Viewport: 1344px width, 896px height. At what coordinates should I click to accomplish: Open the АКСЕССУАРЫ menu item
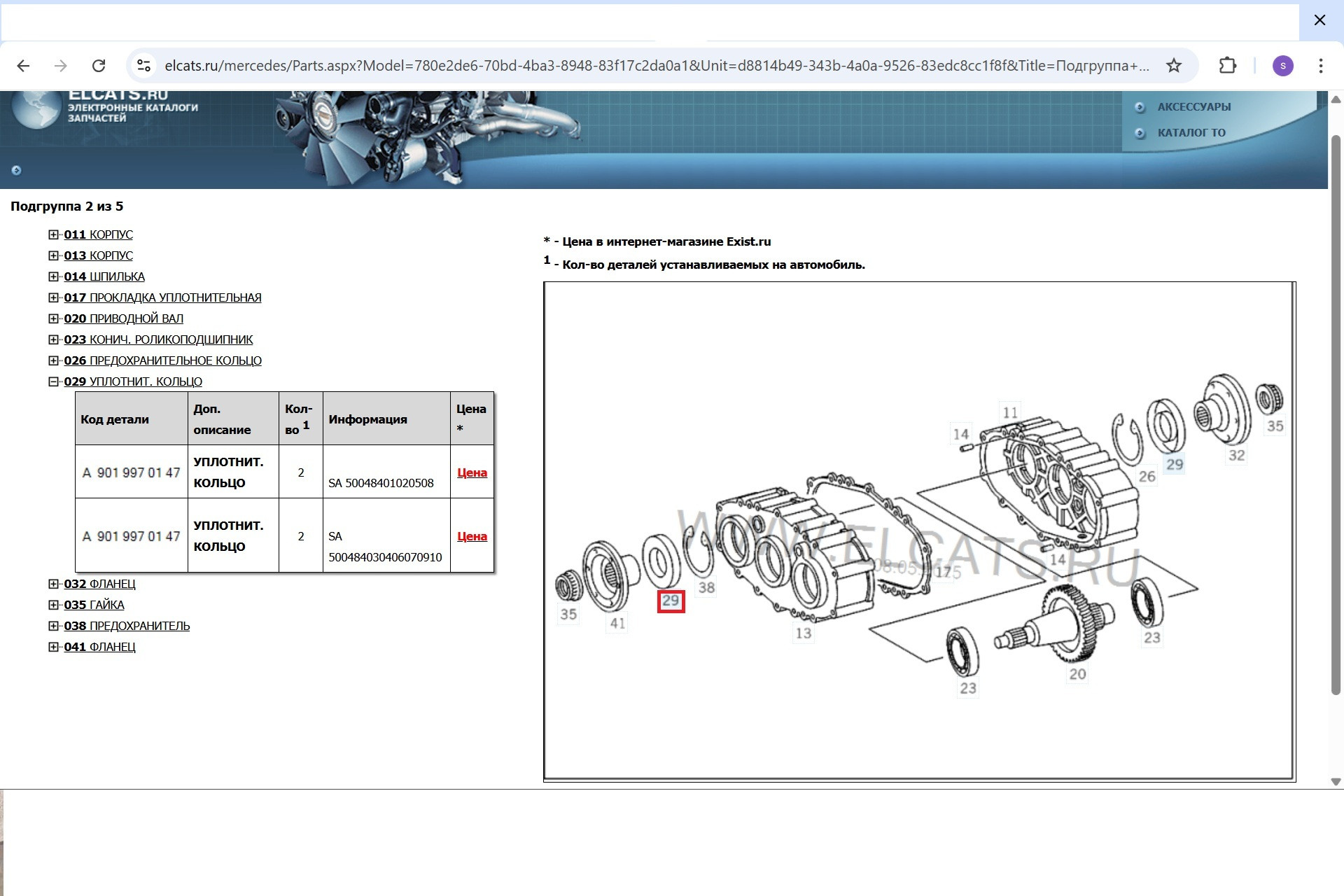(1193, 107)
